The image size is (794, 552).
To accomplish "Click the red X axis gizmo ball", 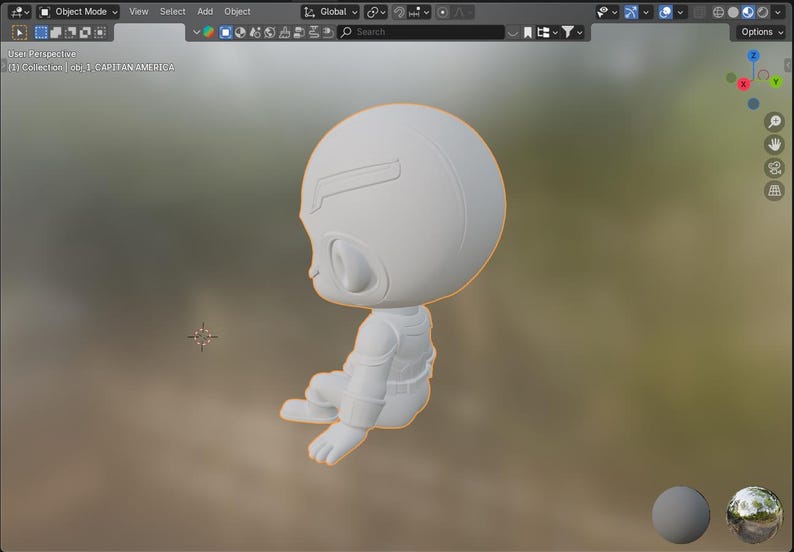I will 743,84.
